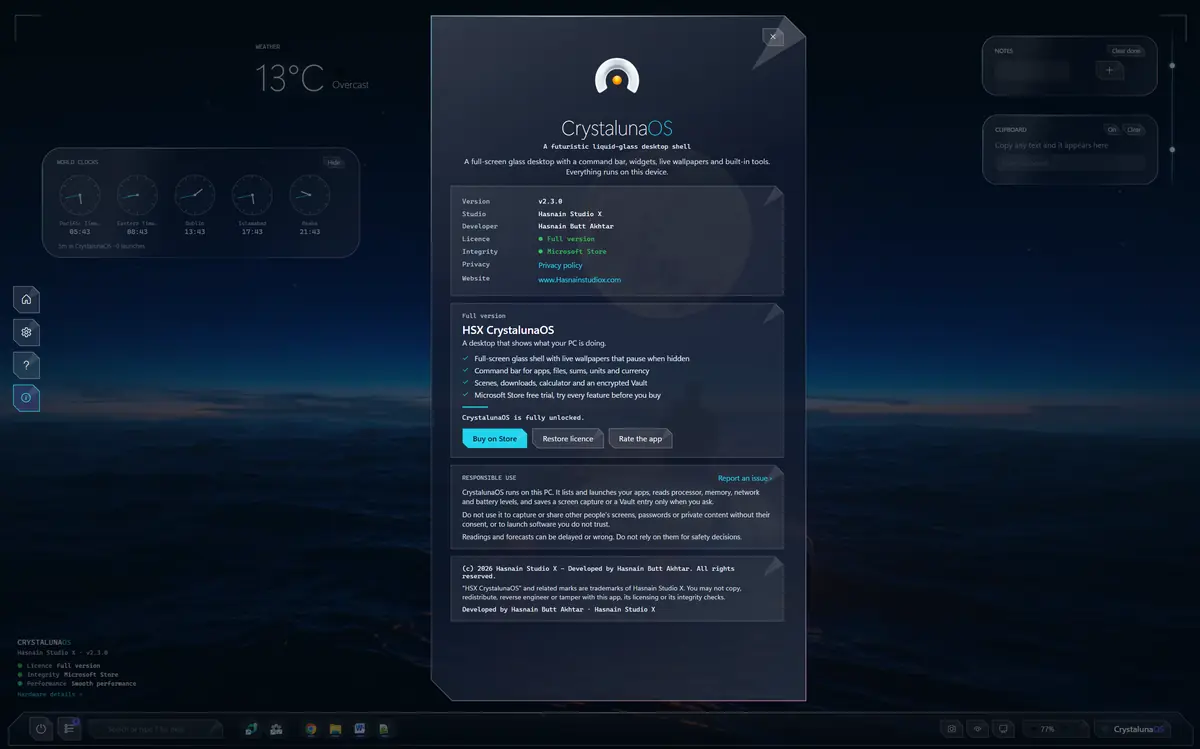This screenshot has width=1200, height=749.
Task: Click the Pacific time clock showing 05:43
Action: (80, 205)
